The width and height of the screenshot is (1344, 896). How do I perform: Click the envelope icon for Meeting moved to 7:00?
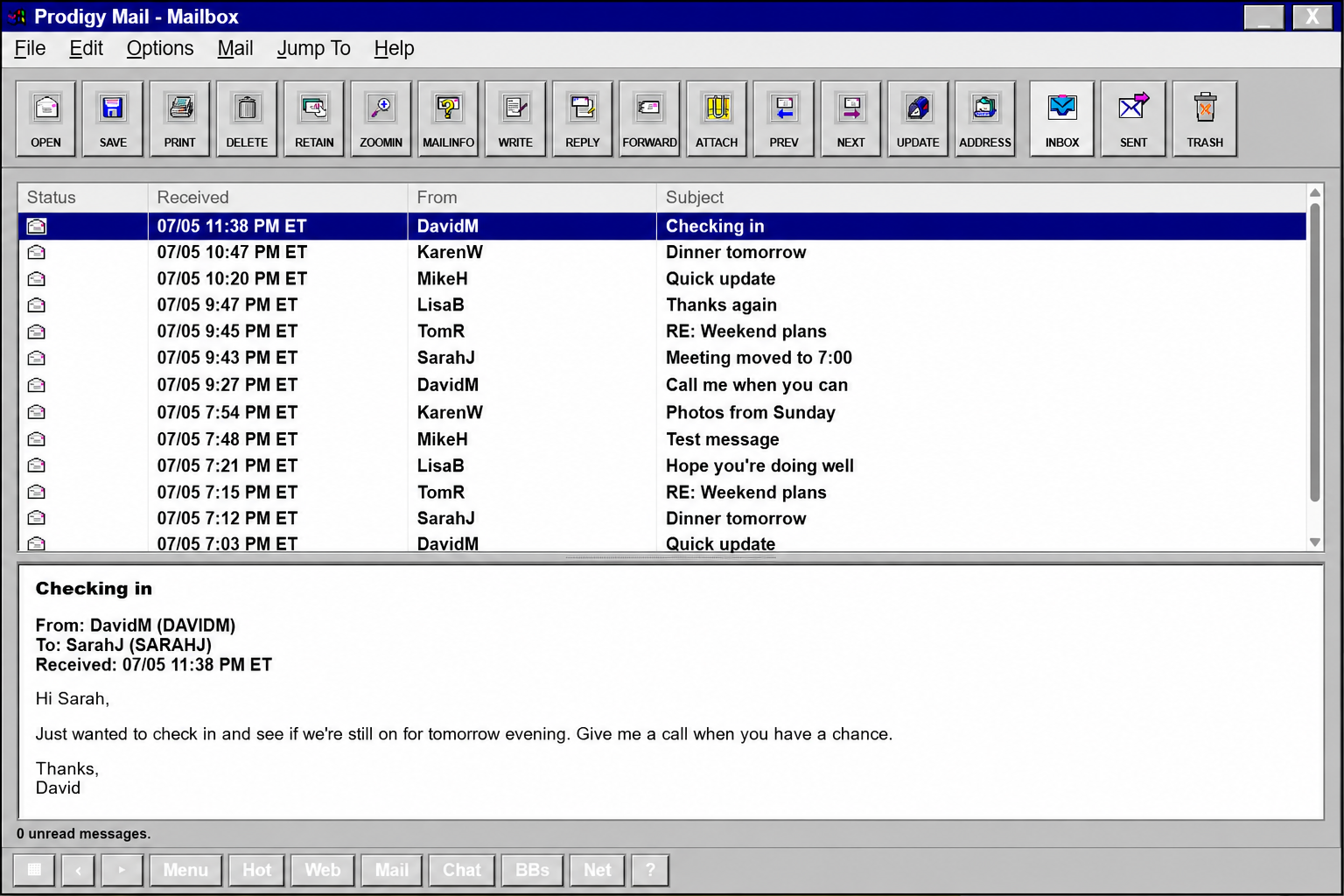(37, 358)
